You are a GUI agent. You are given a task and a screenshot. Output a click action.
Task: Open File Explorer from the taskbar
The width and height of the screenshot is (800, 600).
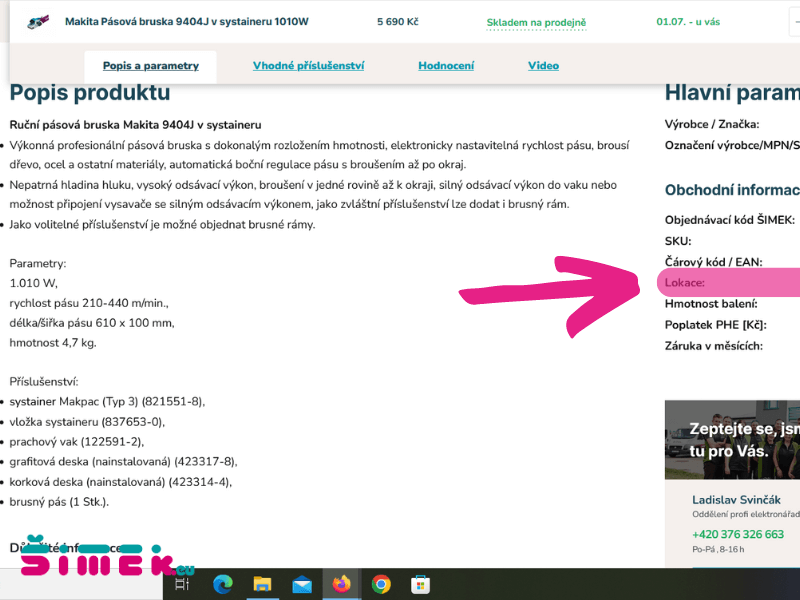tap(262, 584)
